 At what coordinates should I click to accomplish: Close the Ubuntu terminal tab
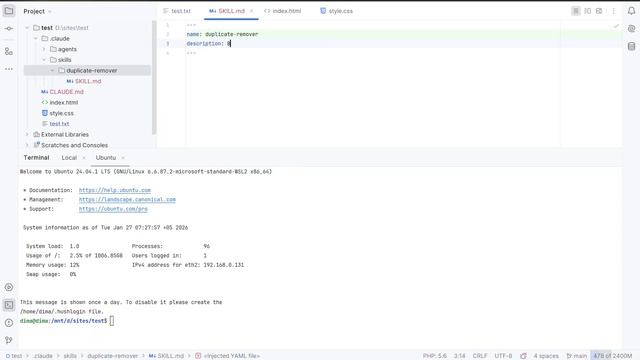tap(123, 158)
